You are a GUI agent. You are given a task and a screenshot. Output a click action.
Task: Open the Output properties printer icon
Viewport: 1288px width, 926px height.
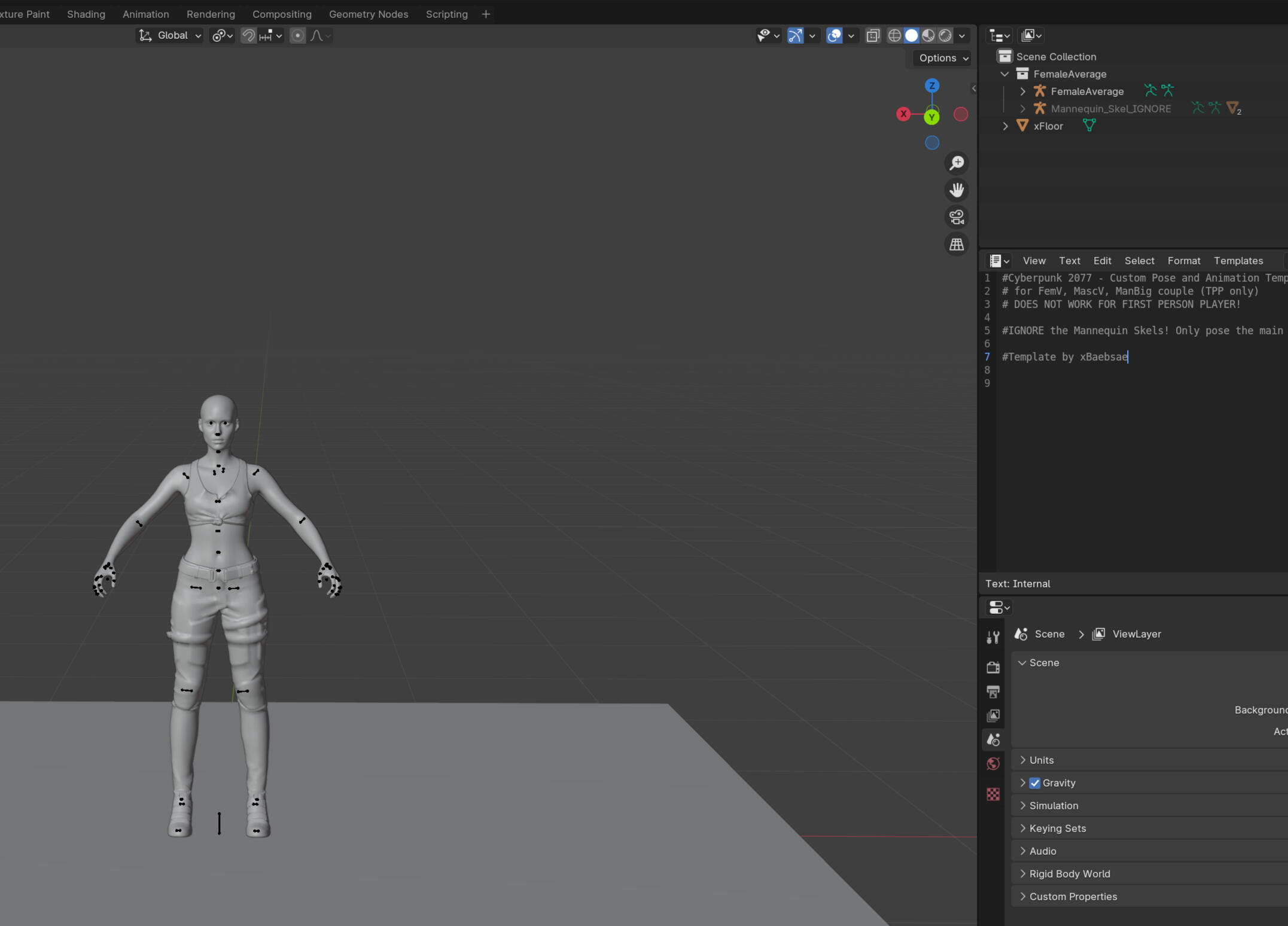[x=993, y=692]
